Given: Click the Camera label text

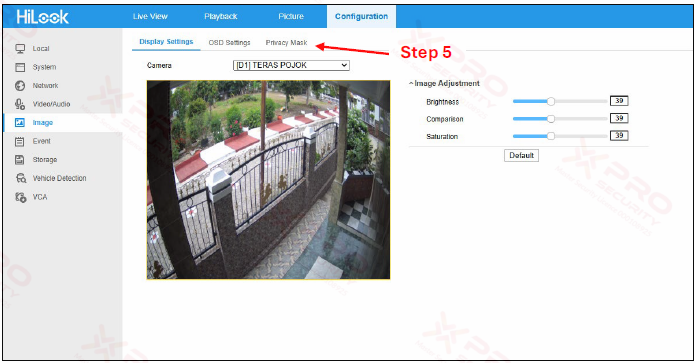Looking at the screenshot, I should pos(159,66).
